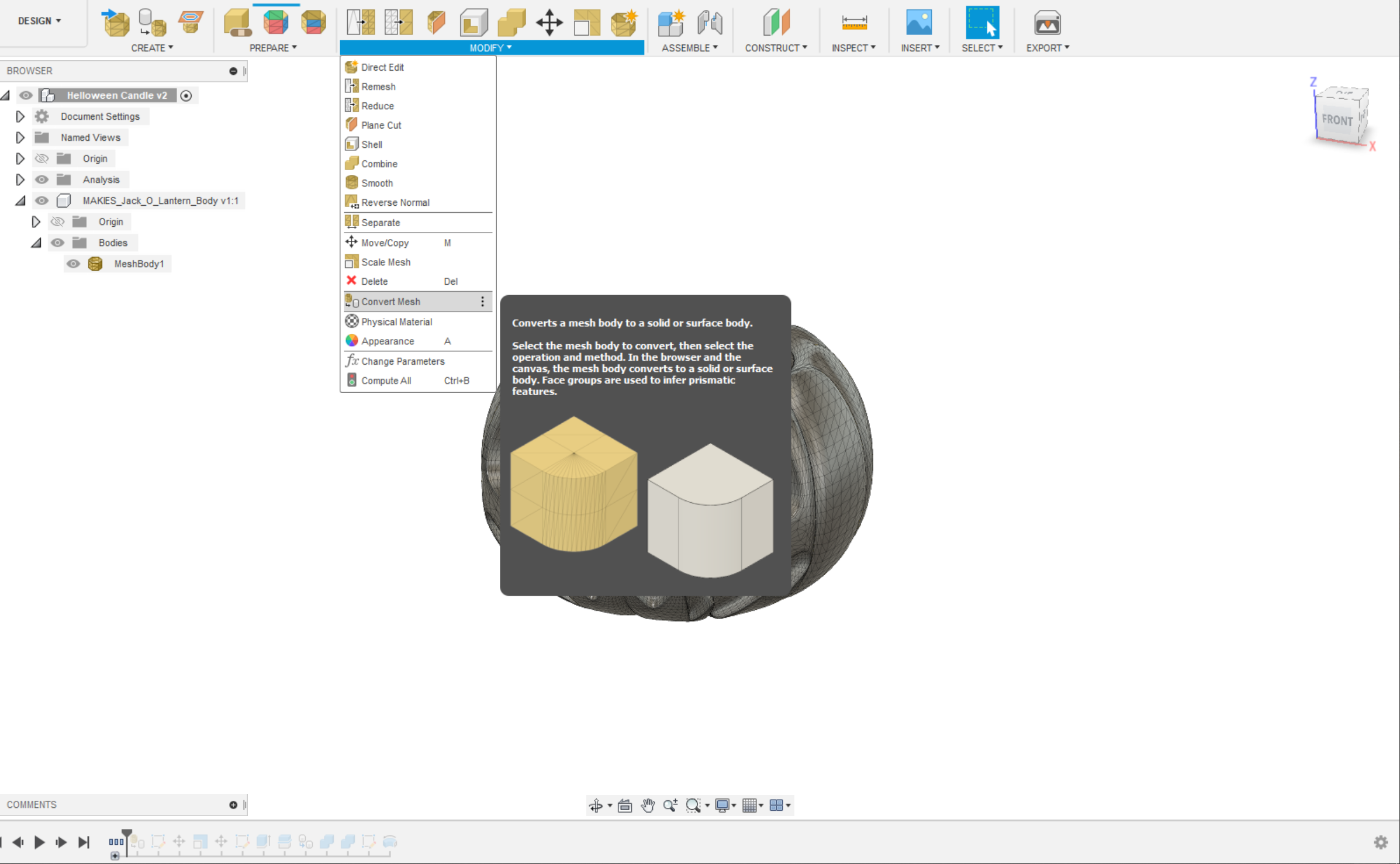Expand the Document Settings tree item

20,116
